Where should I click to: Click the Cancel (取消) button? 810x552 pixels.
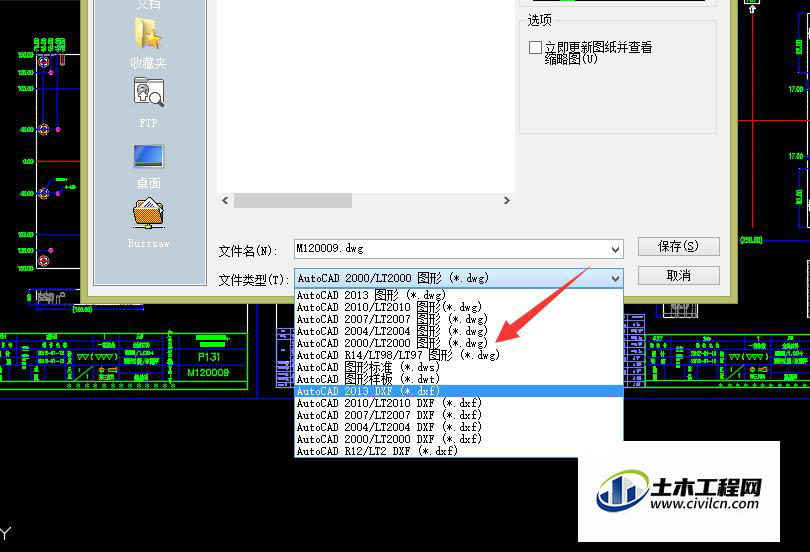point(678,275)
